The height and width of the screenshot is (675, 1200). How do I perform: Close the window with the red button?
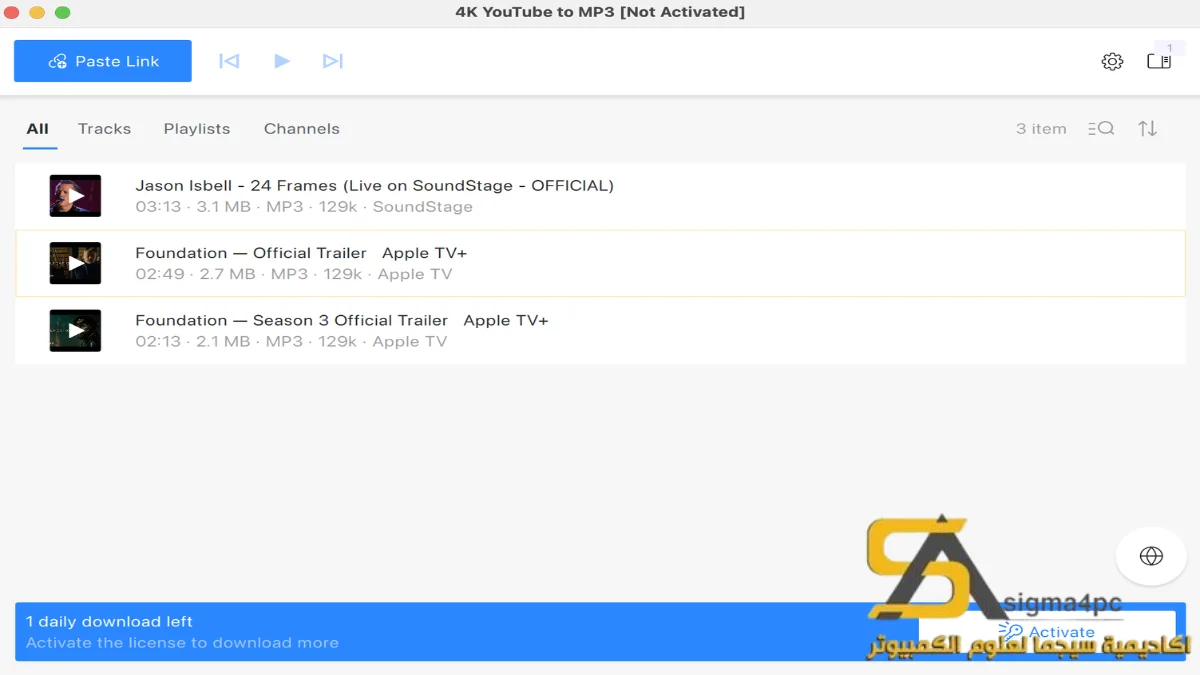click(x=12, y=12)
